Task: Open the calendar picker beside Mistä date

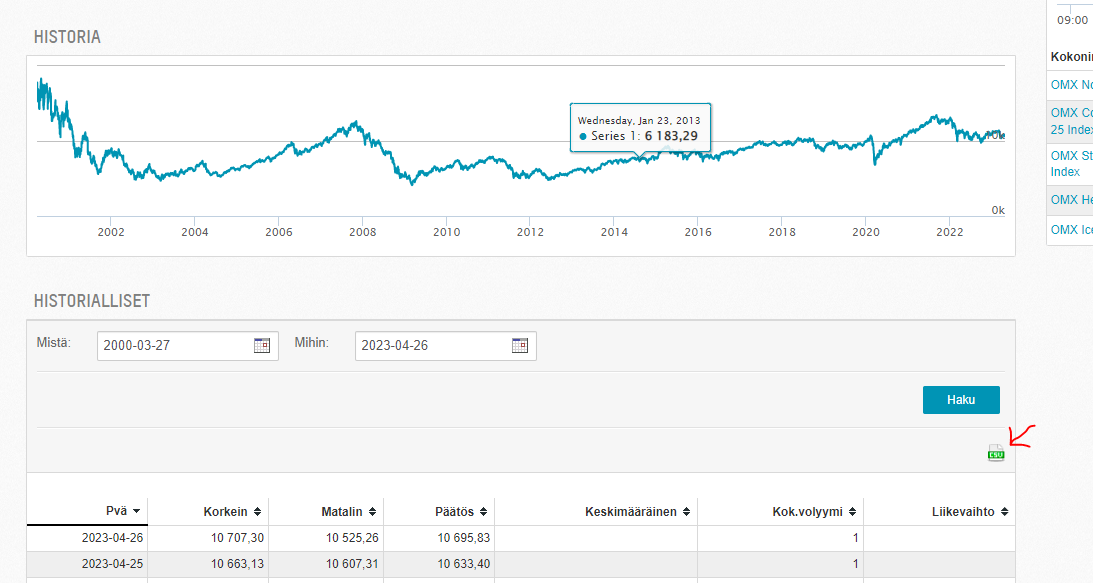Action: coord(262,346)
